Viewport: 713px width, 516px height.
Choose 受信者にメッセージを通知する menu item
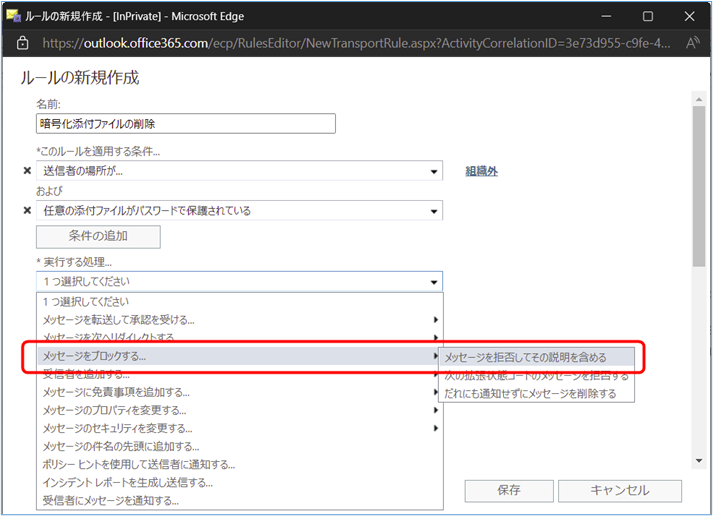point(240,501)
